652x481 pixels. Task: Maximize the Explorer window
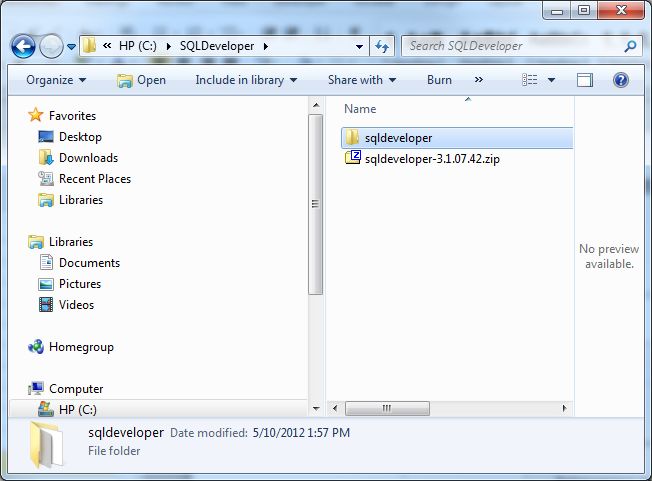584,10
